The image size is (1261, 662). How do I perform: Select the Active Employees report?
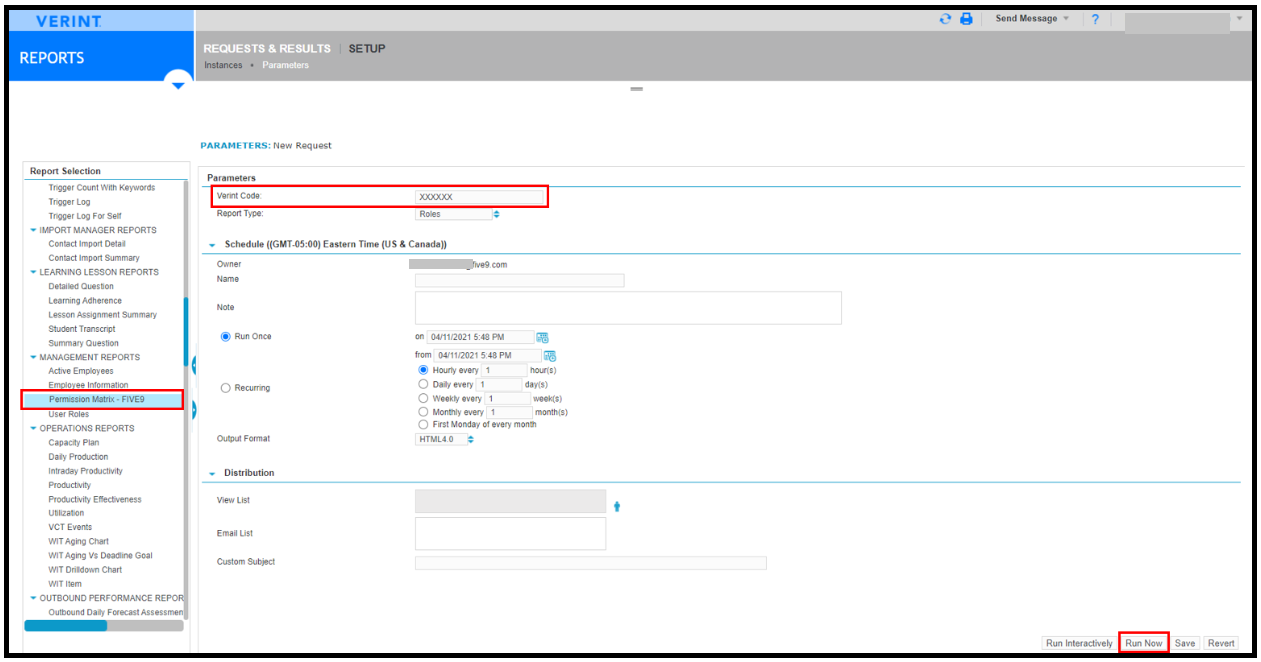click(x=81, y=371)
